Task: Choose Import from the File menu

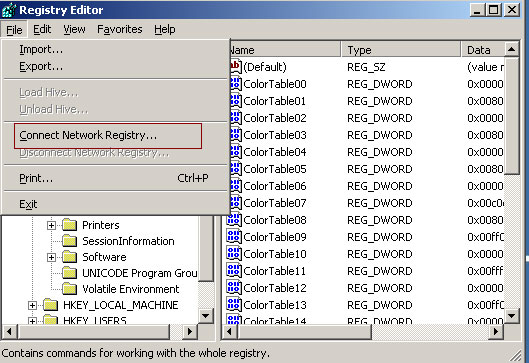Action: click(x=115, y=50)
